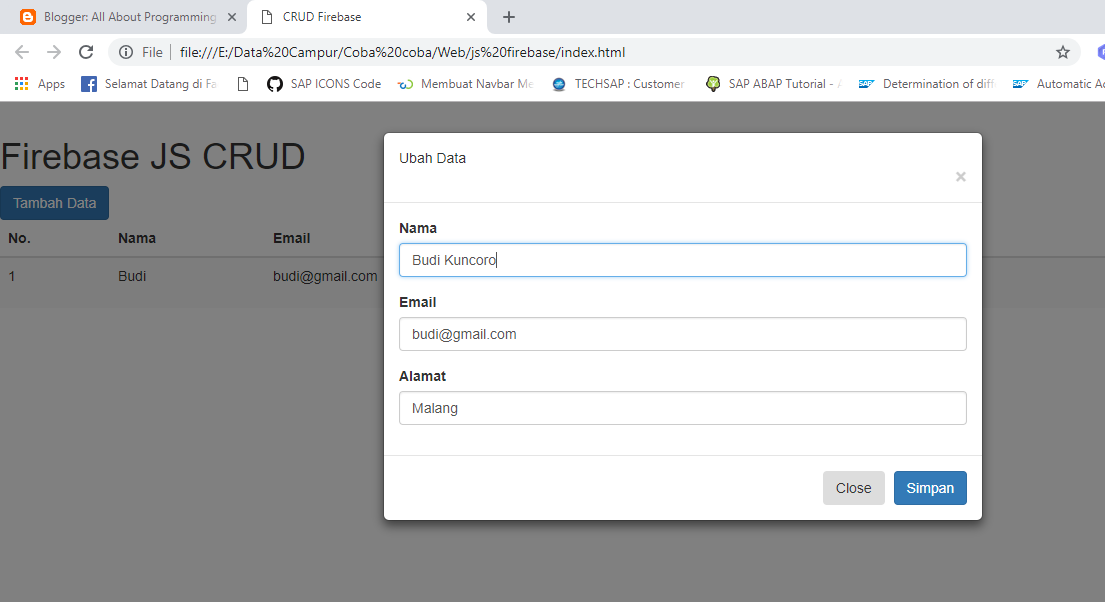Click the GitHub icon beside SAP ICONS Code
The height and width of the screenshot is (602, 1105).
pos(274,84)
